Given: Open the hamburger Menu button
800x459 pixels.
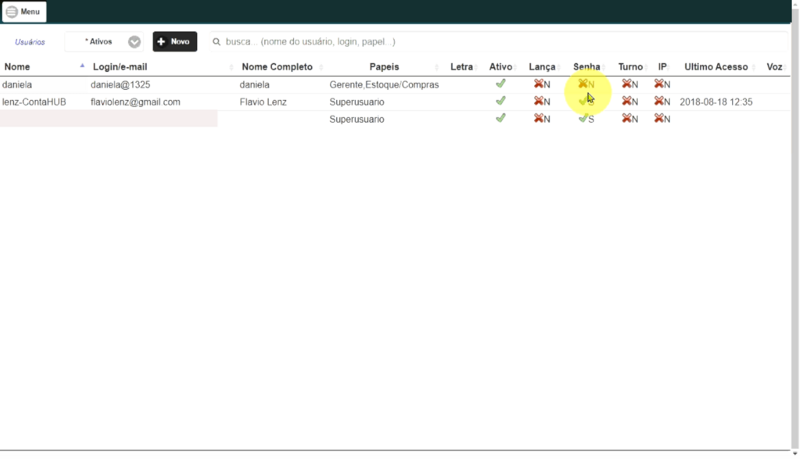Looking at the screenshot, I should click(24, 12).
